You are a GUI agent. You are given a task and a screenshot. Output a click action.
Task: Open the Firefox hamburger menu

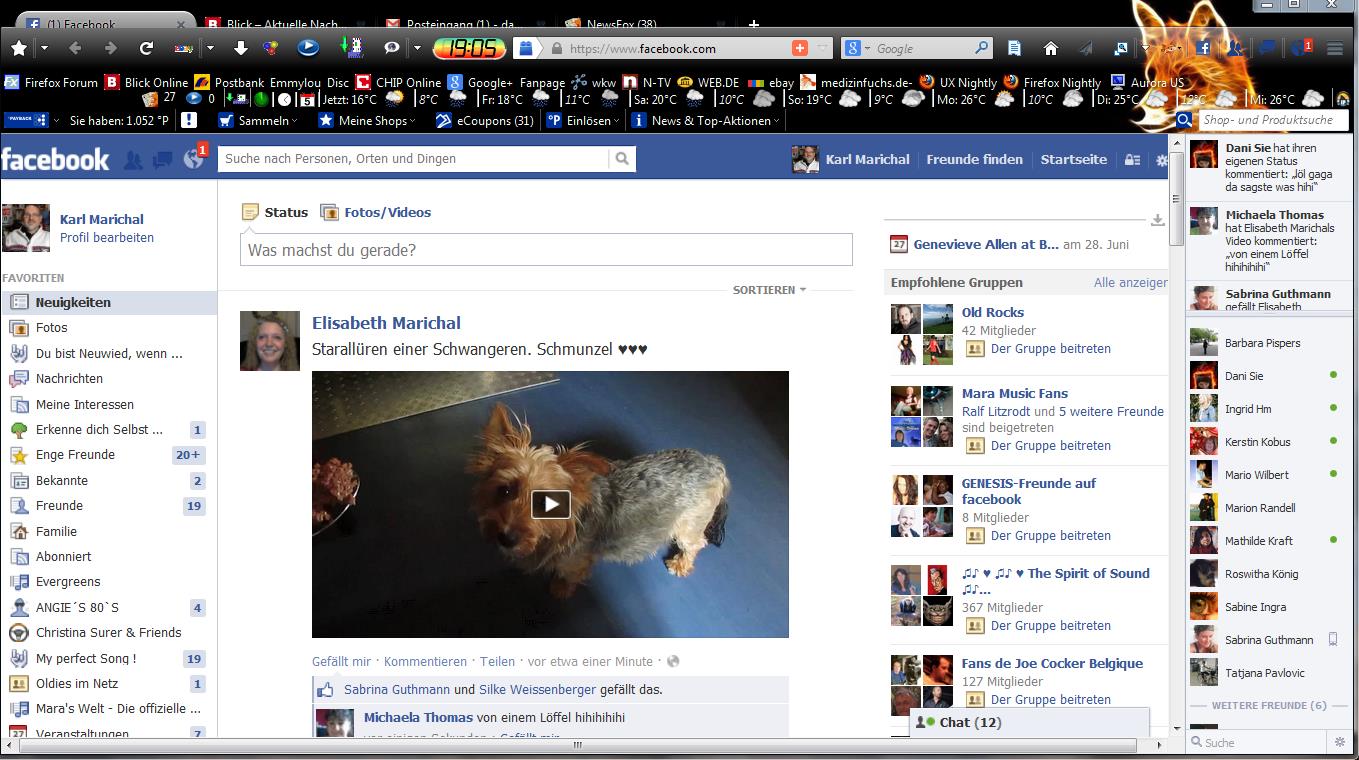coord(1334,48)
